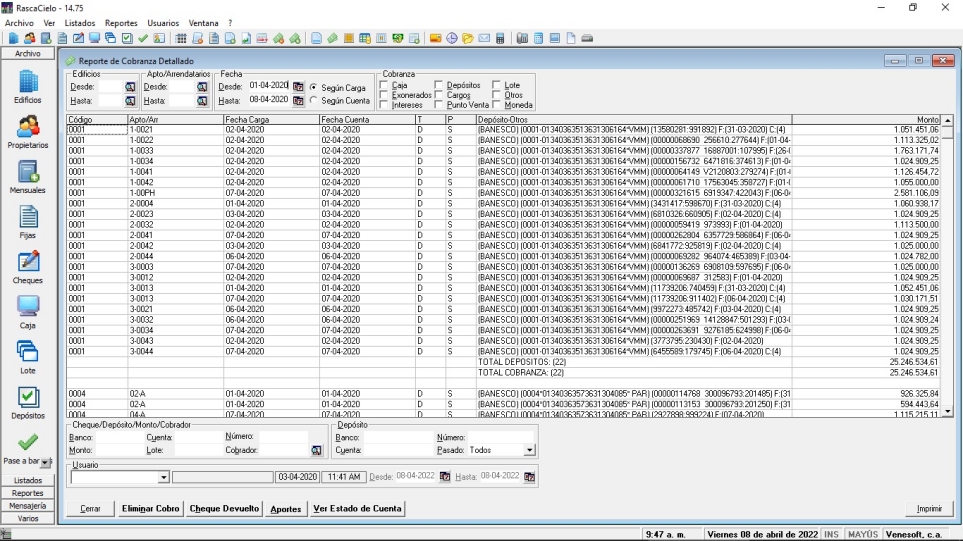Enable the Otros checkbox
The image size is (963, 541).
(x=496, y=95)
